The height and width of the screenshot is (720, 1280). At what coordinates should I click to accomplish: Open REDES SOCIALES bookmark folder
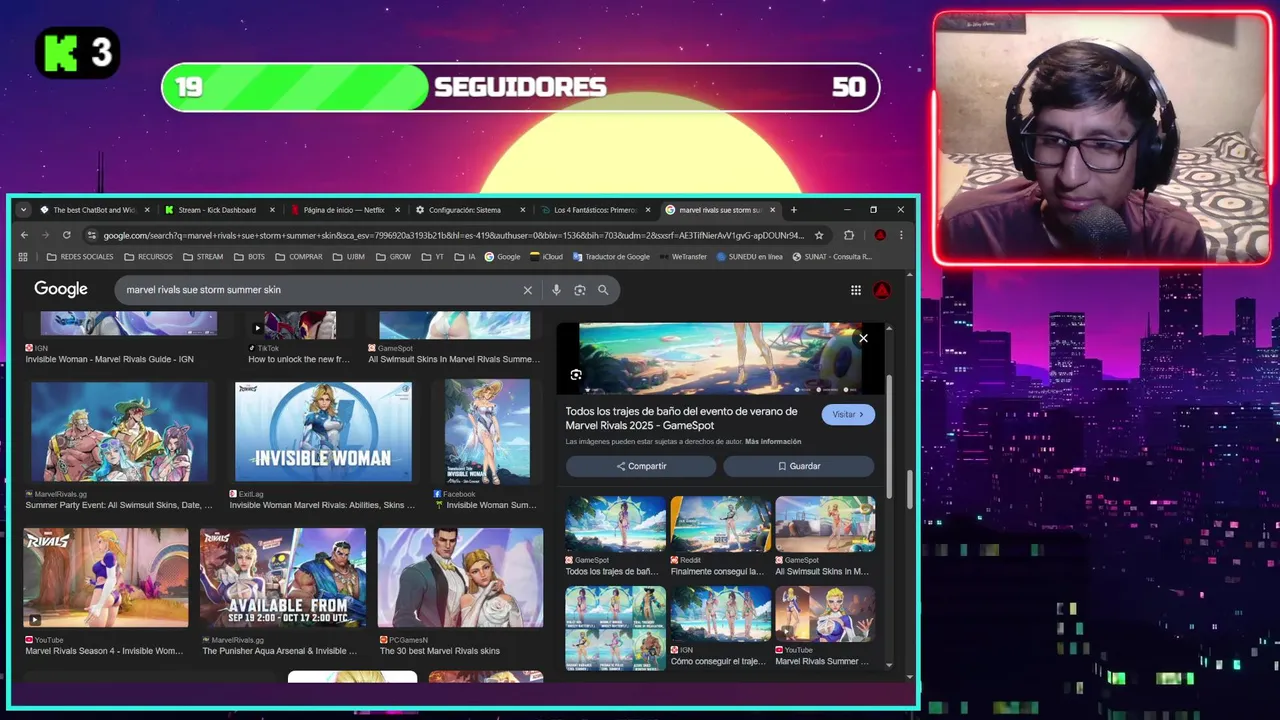(x=80, y=257)
